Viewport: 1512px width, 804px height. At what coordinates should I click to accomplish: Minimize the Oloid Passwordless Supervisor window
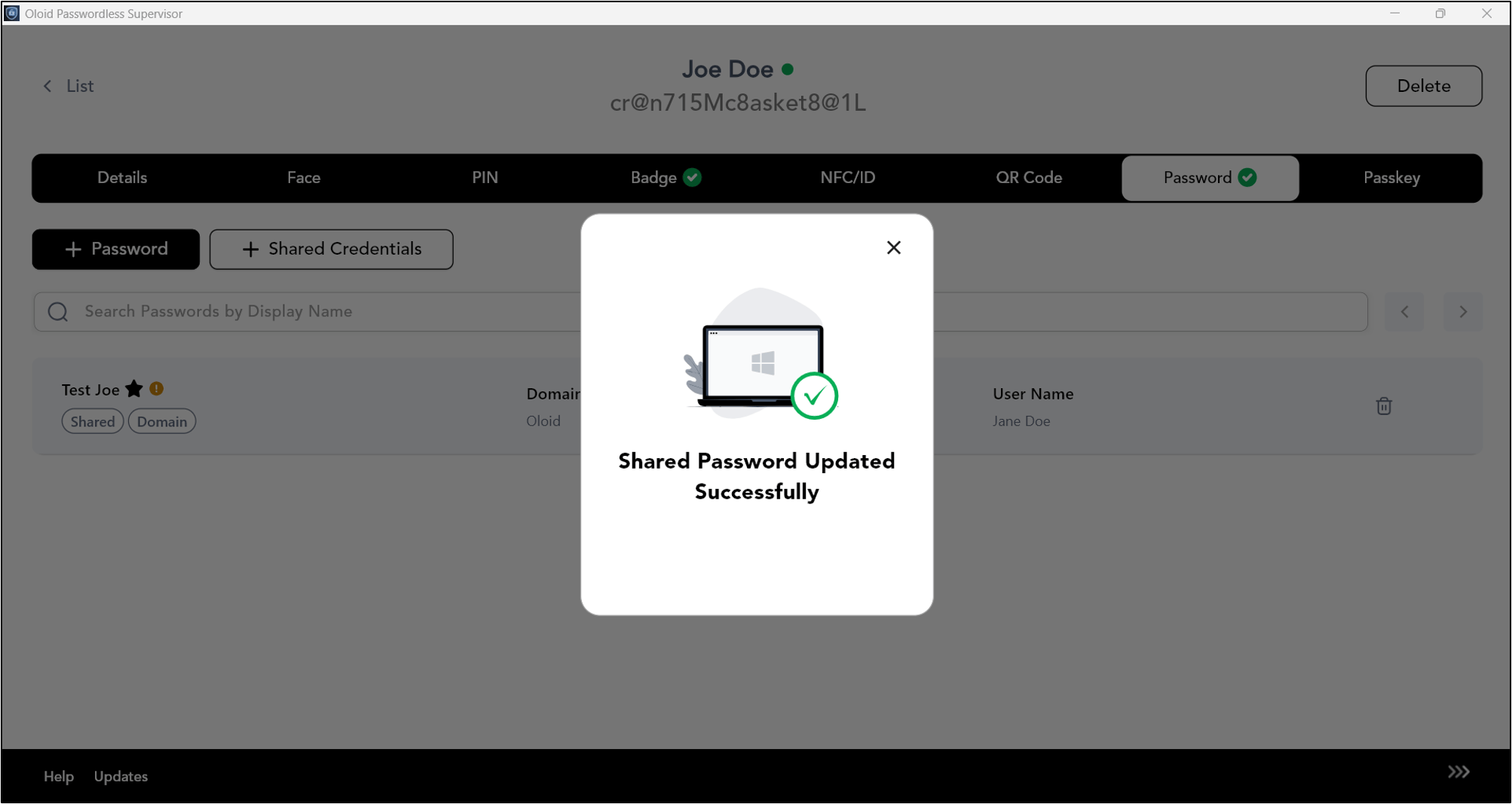click(1395, 14)
